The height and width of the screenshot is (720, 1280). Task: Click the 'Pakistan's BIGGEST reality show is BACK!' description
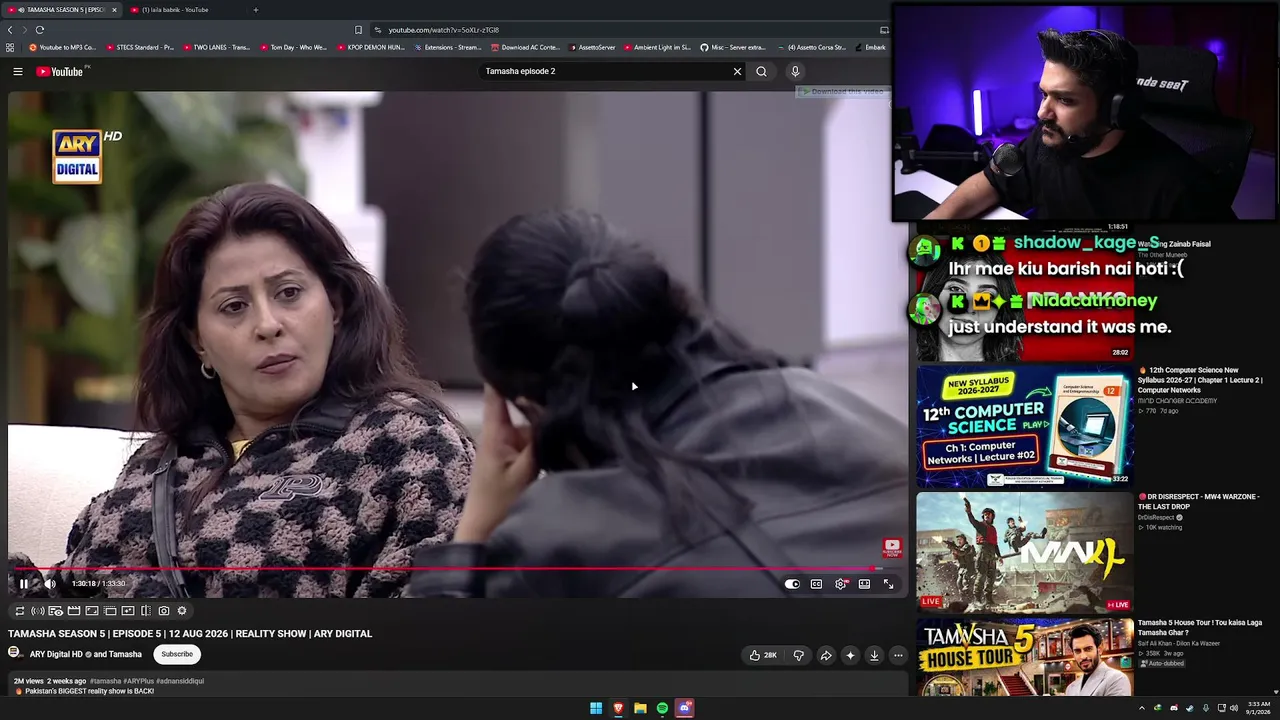pyautogui.click(x=84, y=691)
